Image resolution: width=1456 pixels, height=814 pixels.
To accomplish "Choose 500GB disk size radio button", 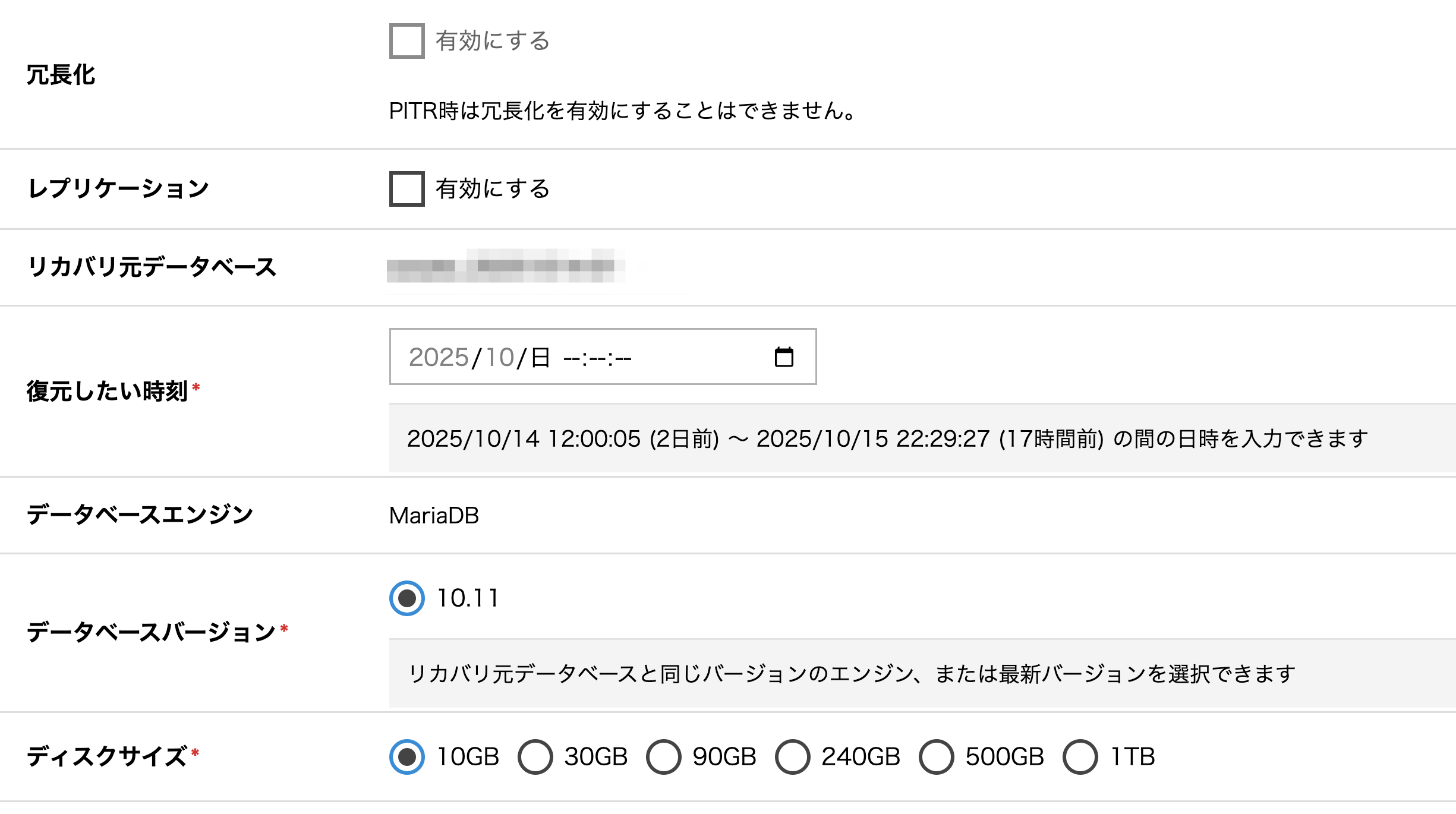I will coord(937,756).
